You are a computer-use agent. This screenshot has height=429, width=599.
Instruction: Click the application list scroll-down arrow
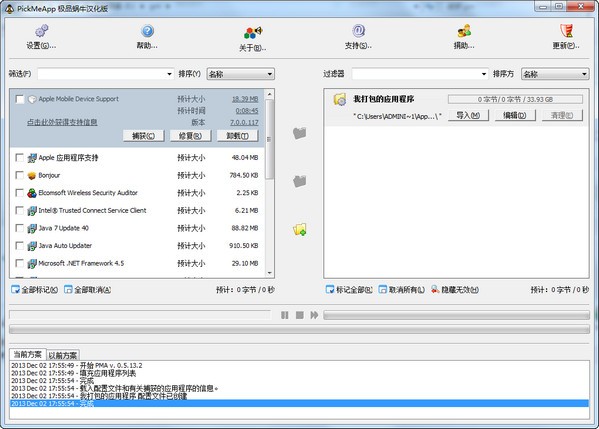(270, 273)
